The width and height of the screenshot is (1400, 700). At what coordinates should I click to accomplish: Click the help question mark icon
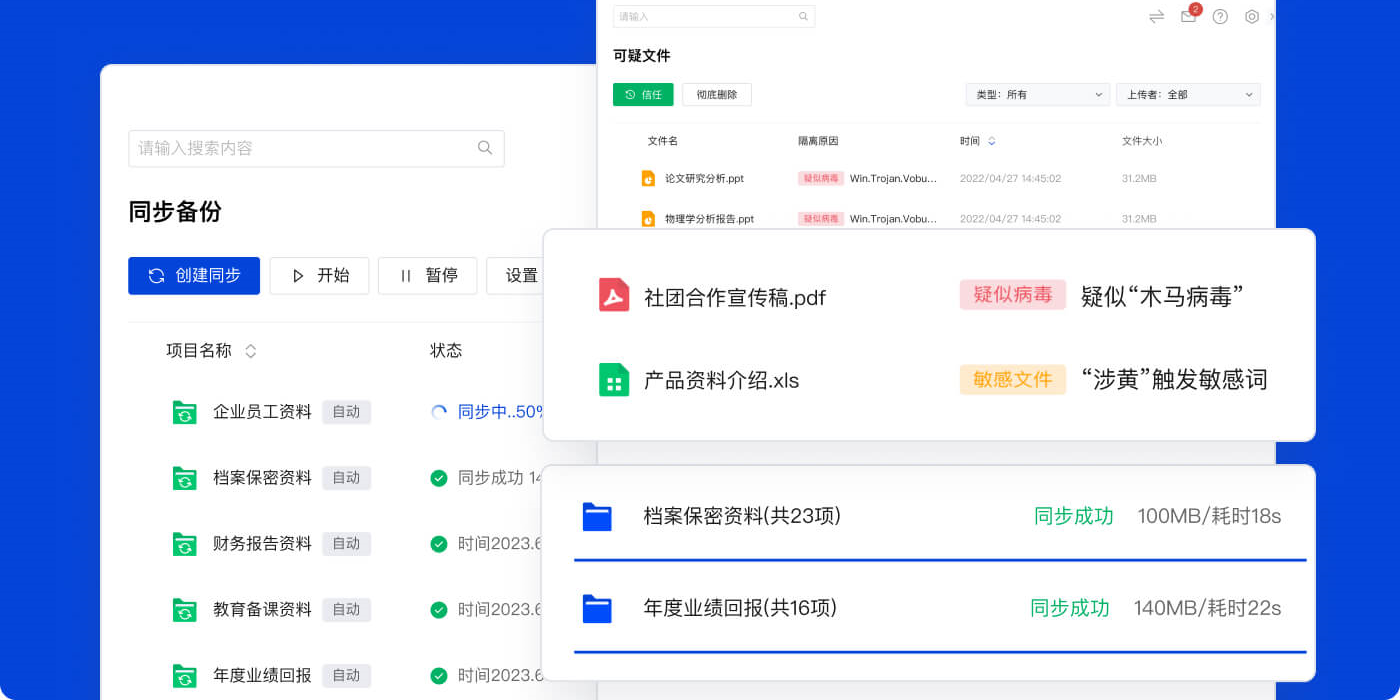click(1220, 17)
